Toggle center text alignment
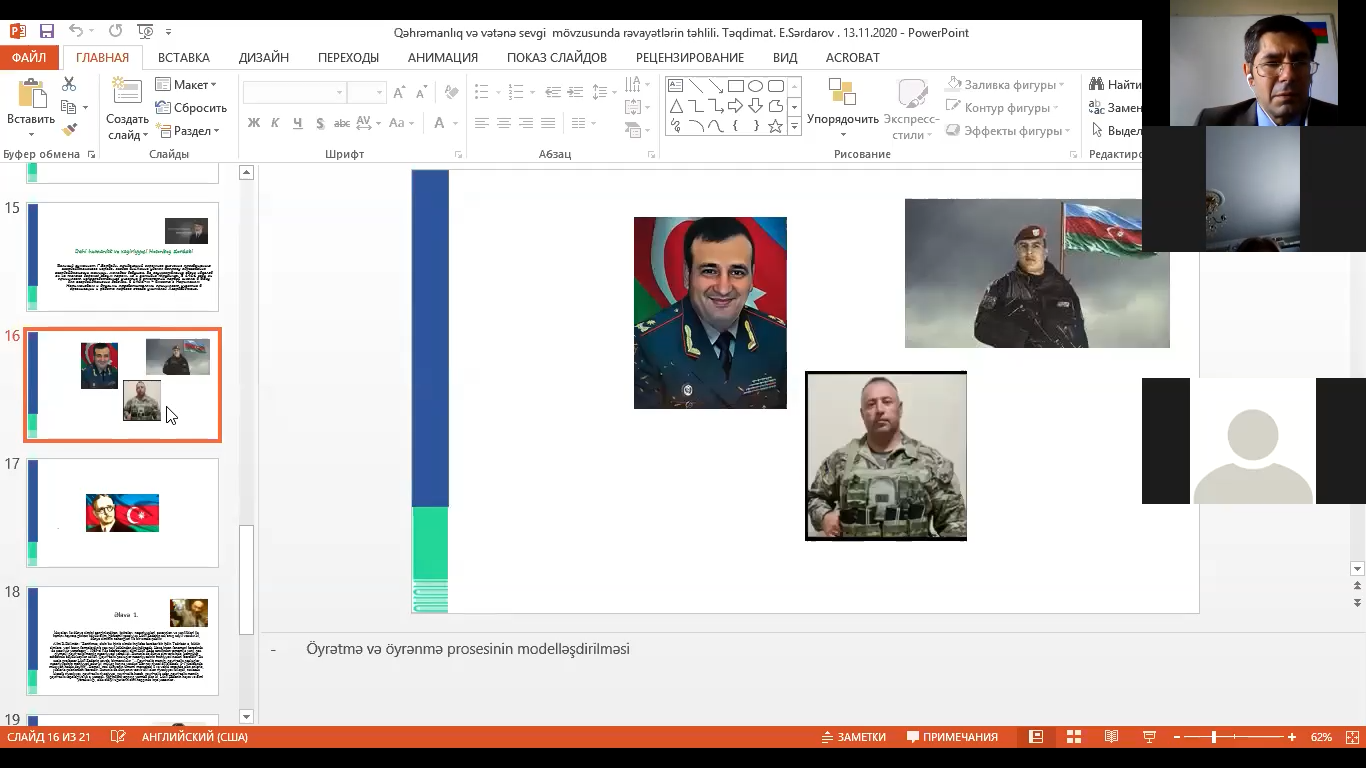 (x=504, y=123)
